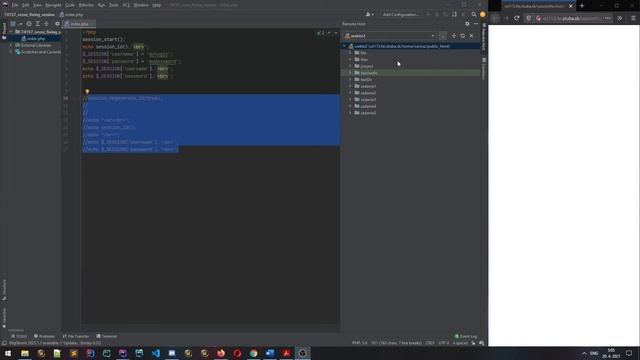Select the zadanie3 remote folder
This screenshot has height=360, width=640.
click(368, 100)
